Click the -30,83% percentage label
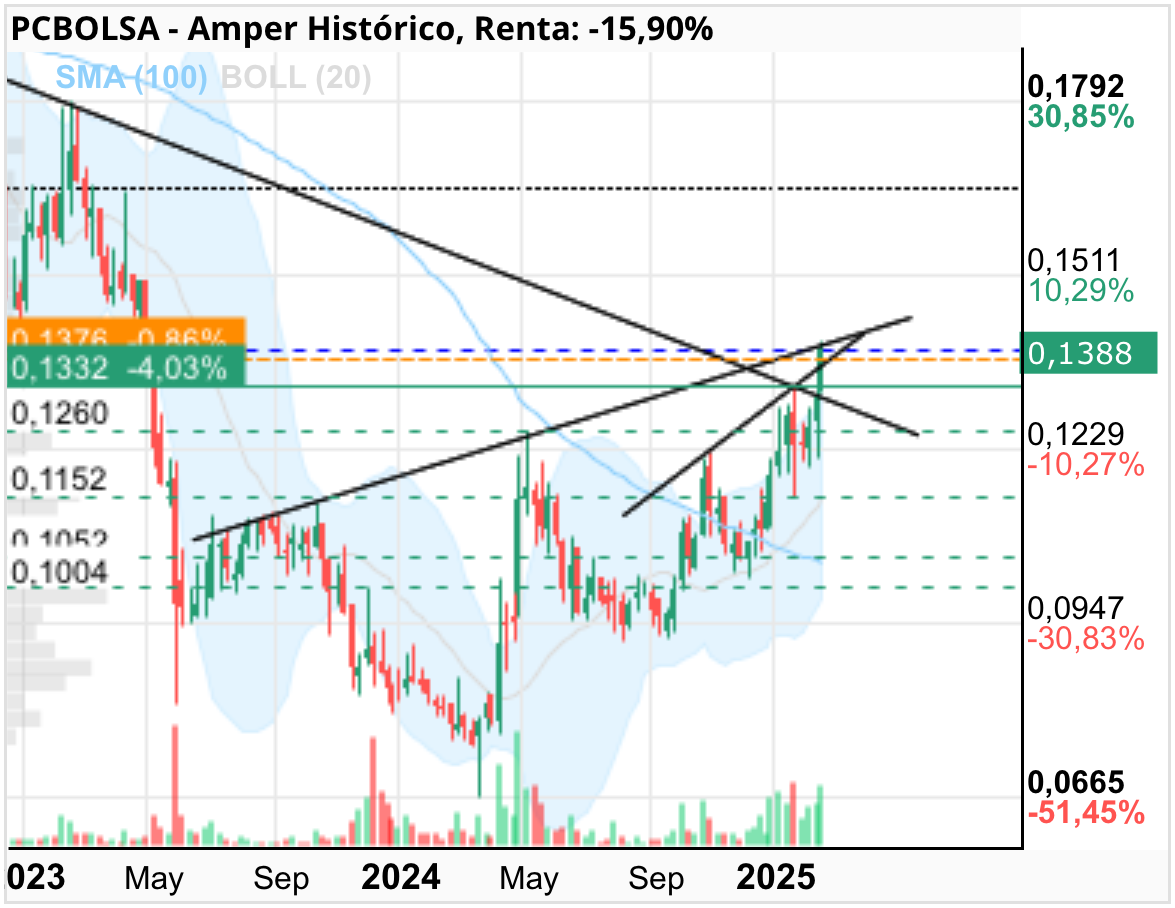The width and height of the screenshot is (1175, 908). [x=1085, y=638]
